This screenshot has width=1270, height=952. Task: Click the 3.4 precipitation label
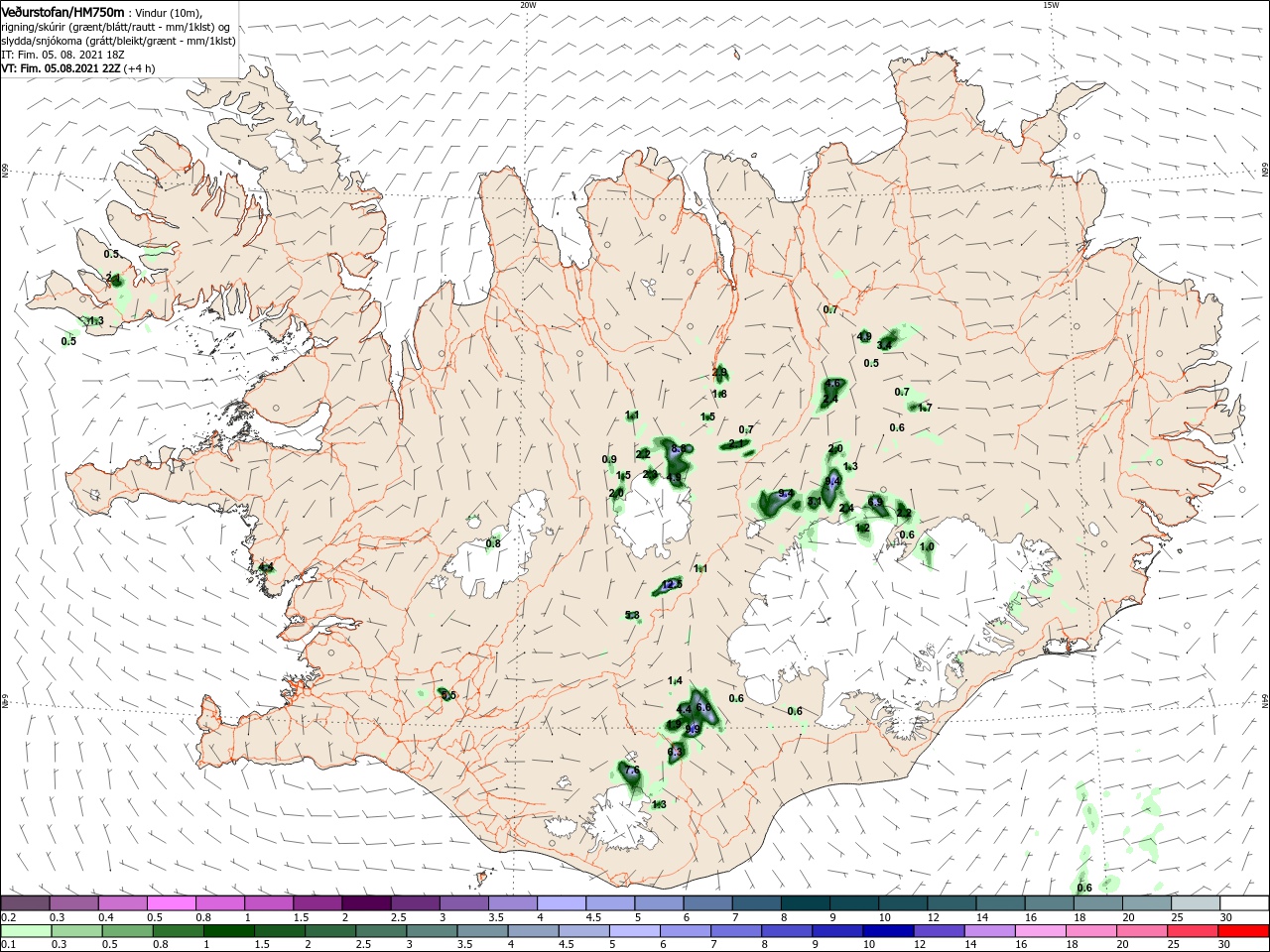[x=885, y=345]
